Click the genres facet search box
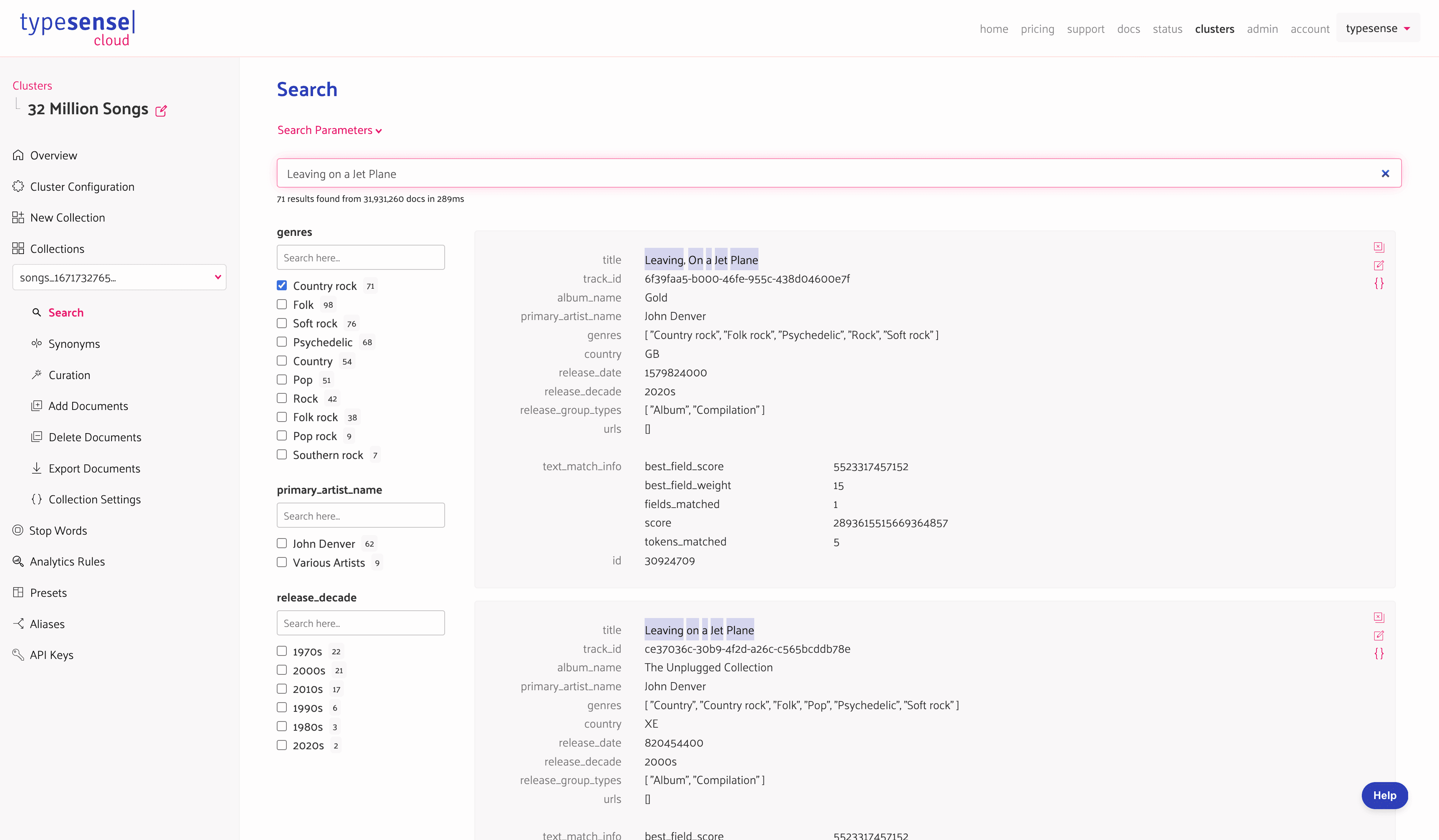Viewport: 1439px width, 840px height. (360, 257)
